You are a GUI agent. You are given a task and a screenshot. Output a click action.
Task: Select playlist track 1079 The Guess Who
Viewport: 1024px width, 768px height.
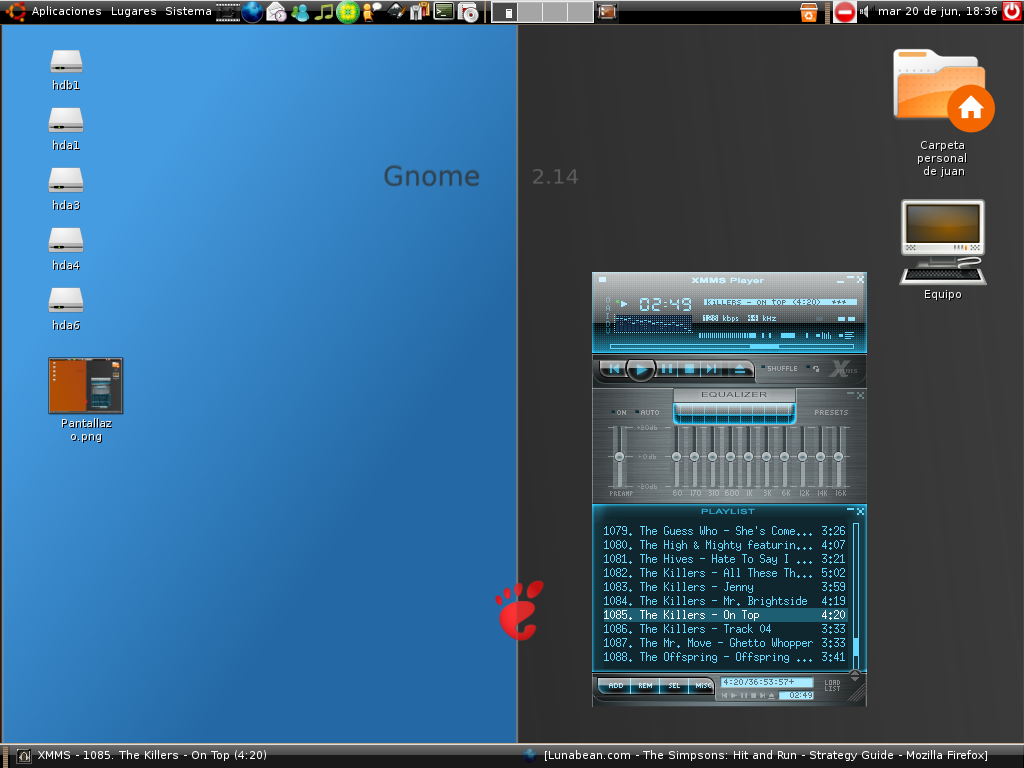click(x=724, y=531)
